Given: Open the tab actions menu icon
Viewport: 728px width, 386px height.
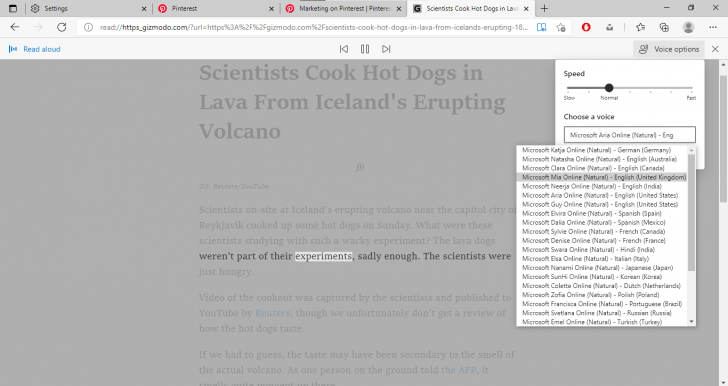Looking at the screenshot, I should (13, 8).
